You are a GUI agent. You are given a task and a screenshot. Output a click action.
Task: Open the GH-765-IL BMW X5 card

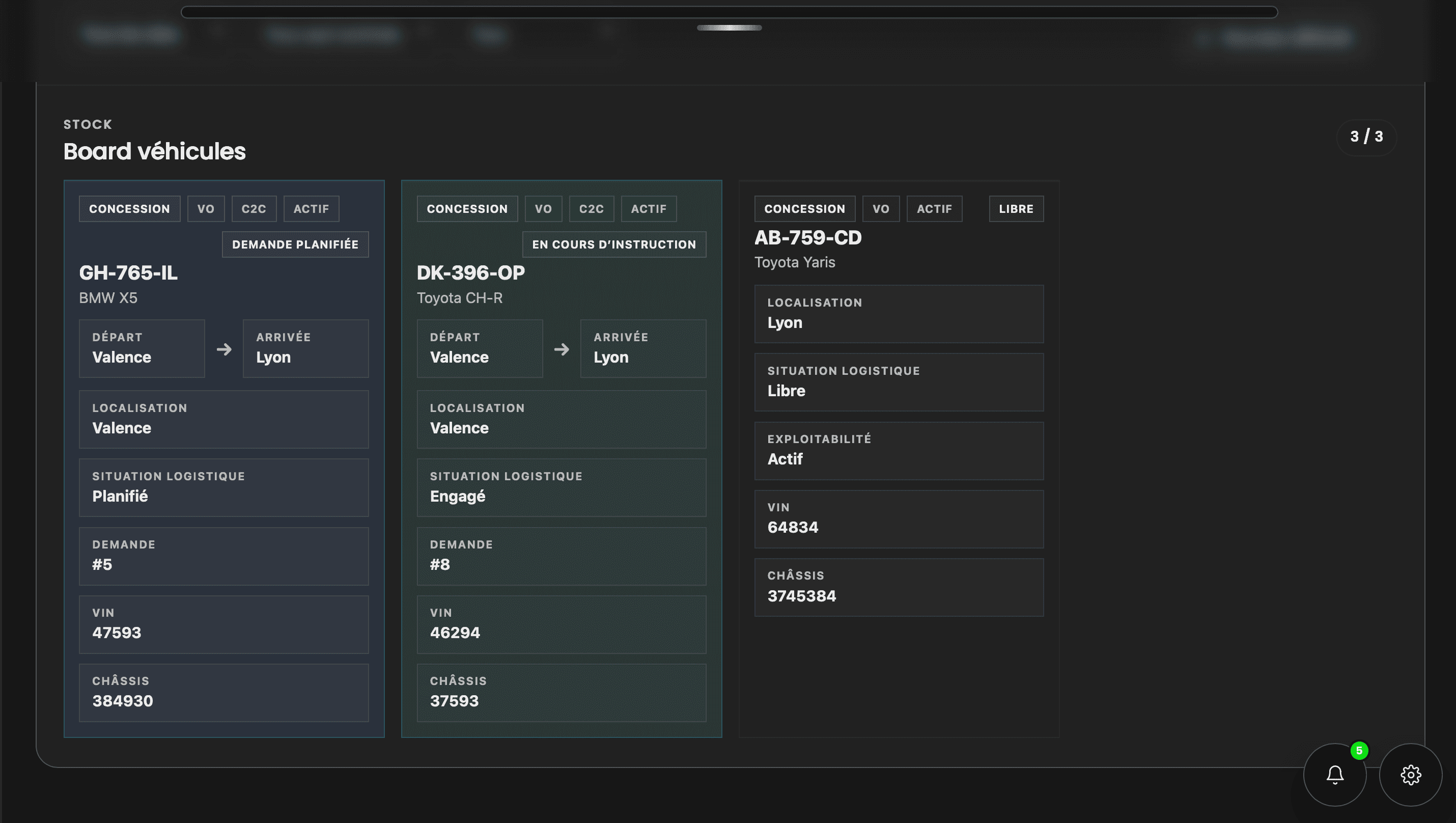[128, 273]
